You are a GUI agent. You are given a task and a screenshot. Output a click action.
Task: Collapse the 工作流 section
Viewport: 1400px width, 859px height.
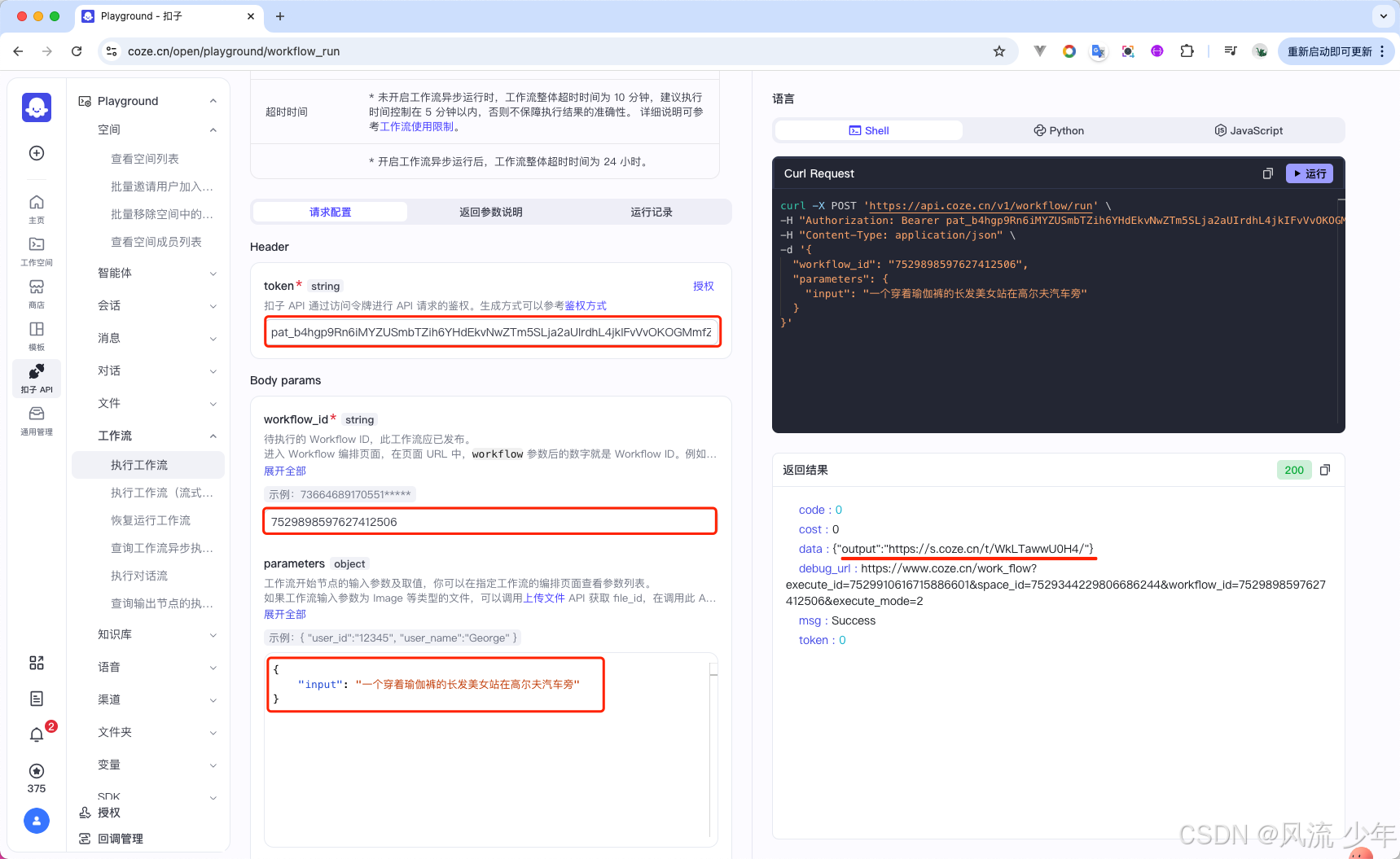pyautogui.click(x=213, y=436)
